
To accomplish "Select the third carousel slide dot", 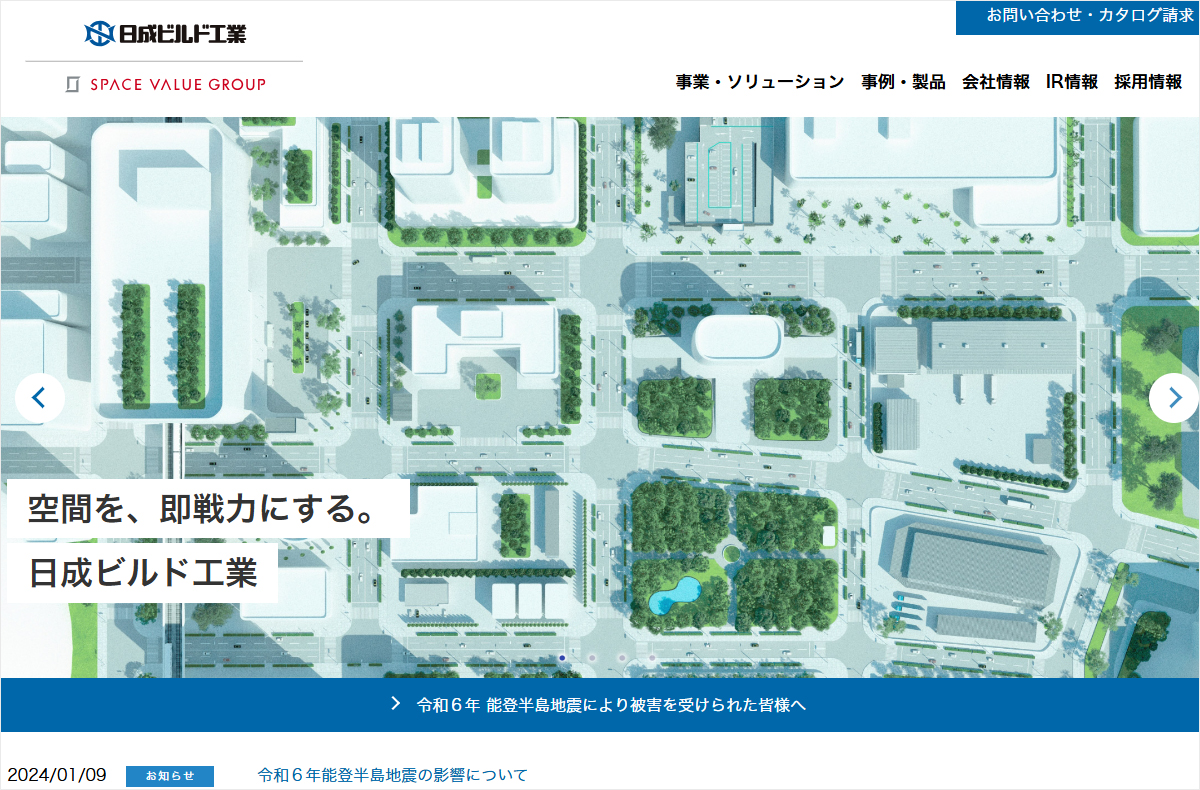I will click(x=622, y=658).
